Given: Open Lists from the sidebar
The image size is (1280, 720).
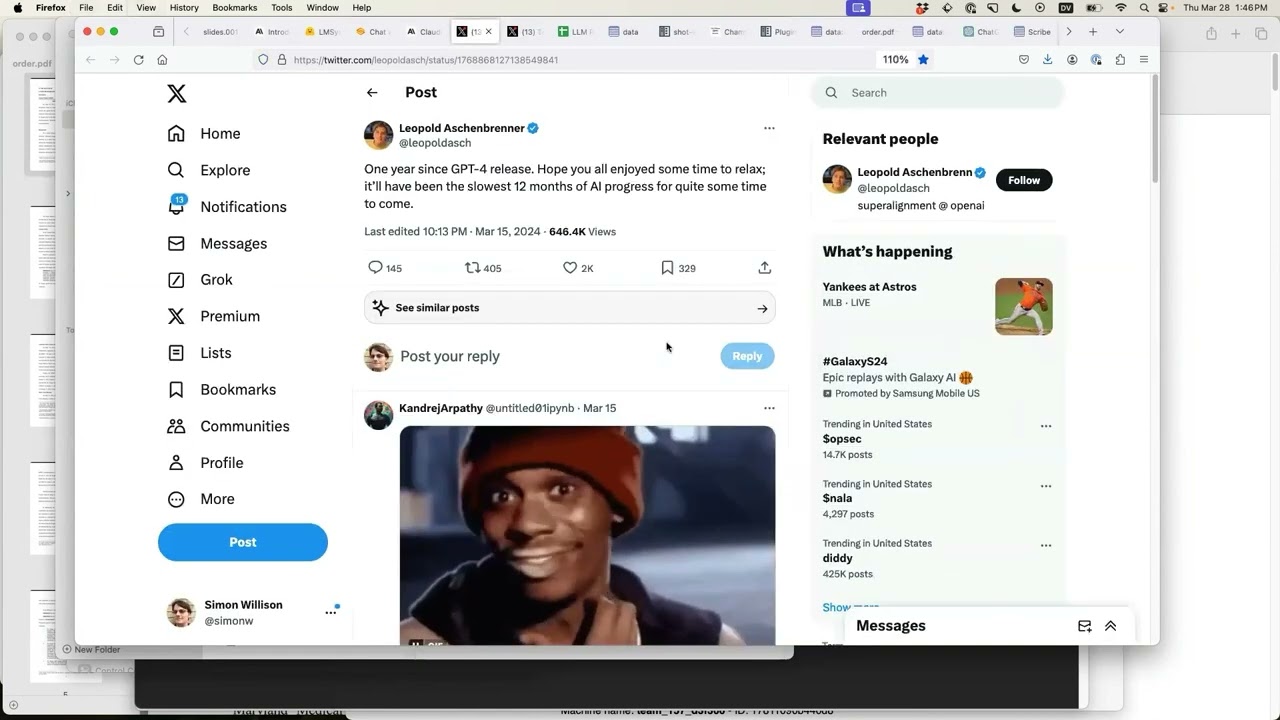Looking at the screenshot, I should [199, 353].
